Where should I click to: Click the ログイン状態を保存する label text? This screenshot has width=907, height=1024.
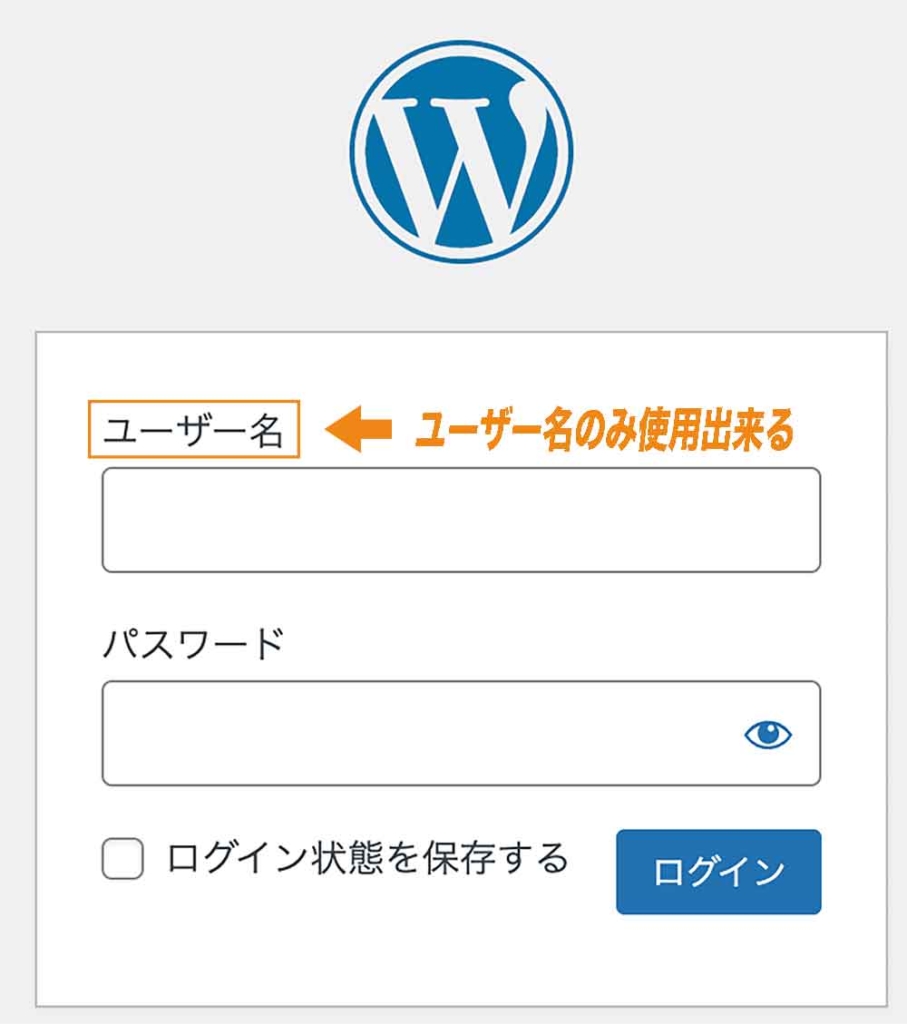coord(368,858)
